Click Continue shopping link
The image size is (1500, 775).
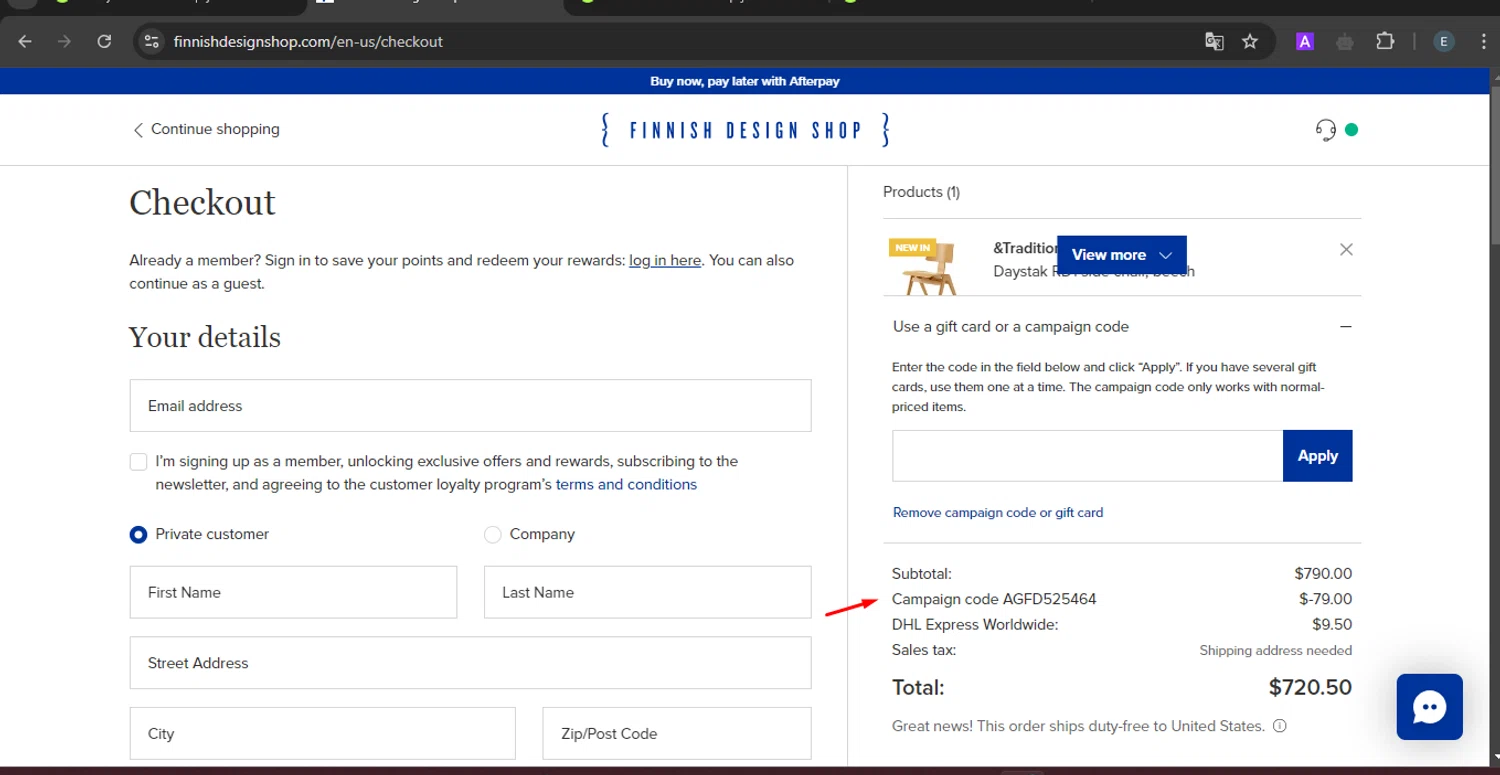(x=206, y=129)
